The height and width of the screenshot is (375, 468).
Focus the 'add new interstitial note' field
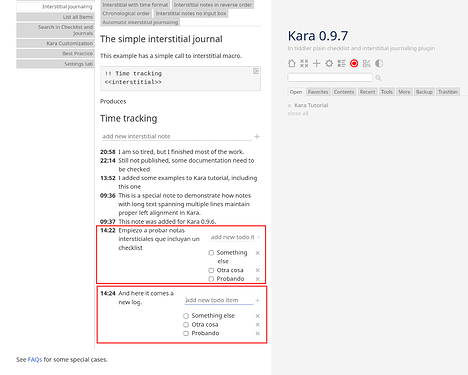pos(176,136)
